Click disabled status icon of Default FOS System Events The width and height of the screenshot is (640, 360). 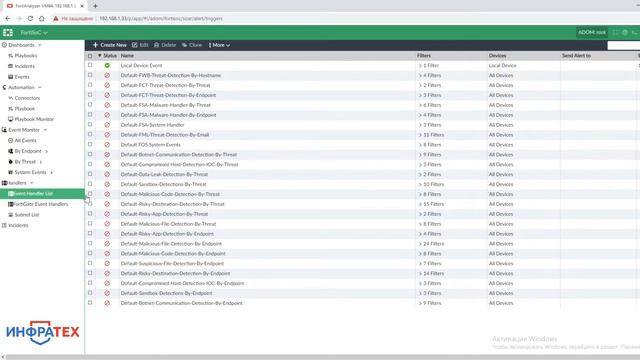107,144
